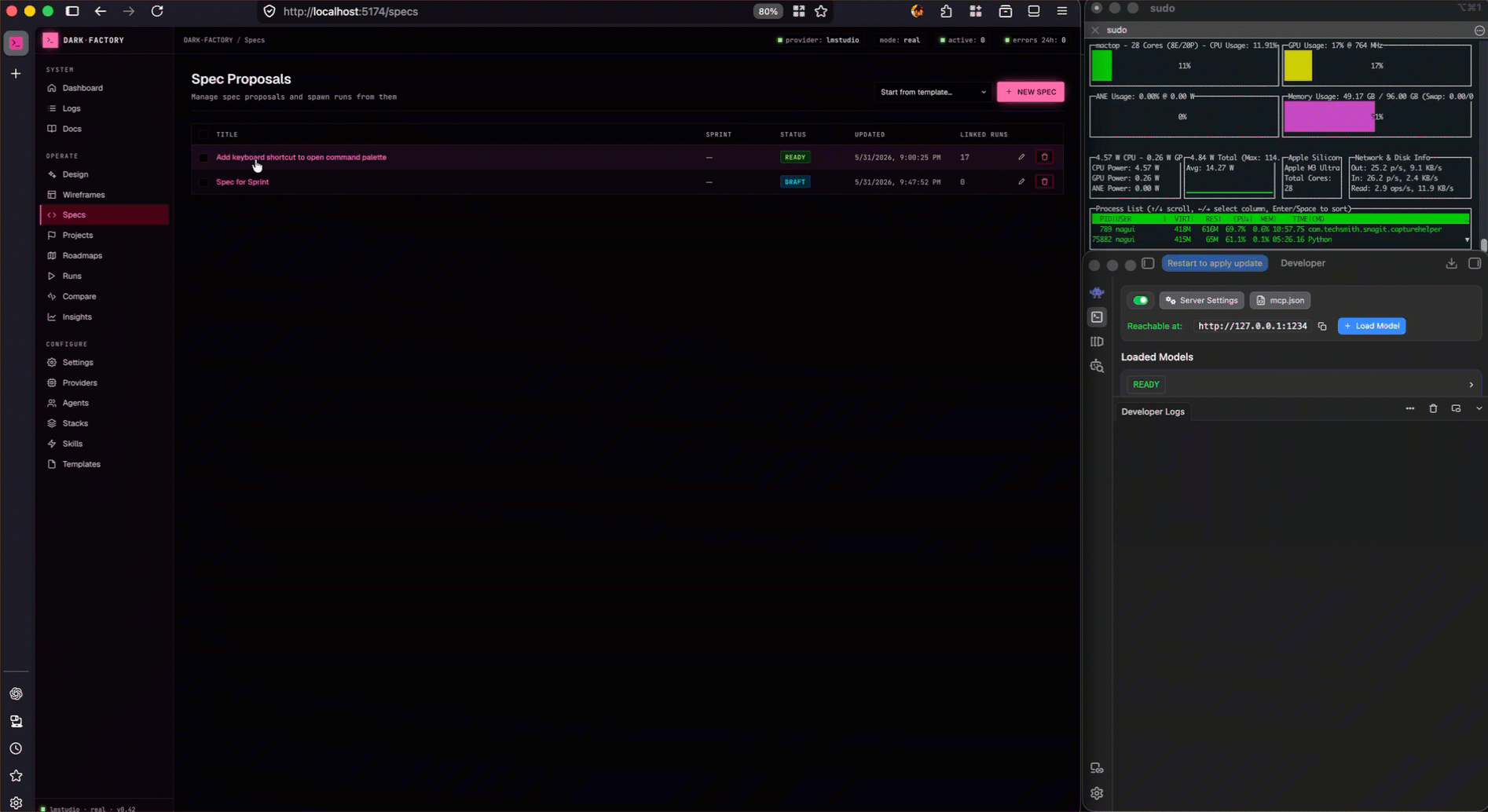Click the plus icon in browser left strip
This screenshot has height=812, width=1488.
pyautogui.click(x=16, y=73)
